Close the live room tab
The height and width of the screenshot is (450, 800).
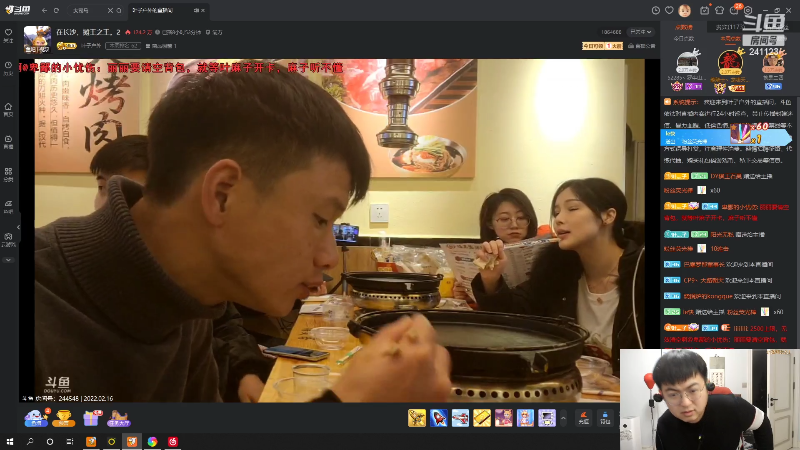click(x=203, y=10)
